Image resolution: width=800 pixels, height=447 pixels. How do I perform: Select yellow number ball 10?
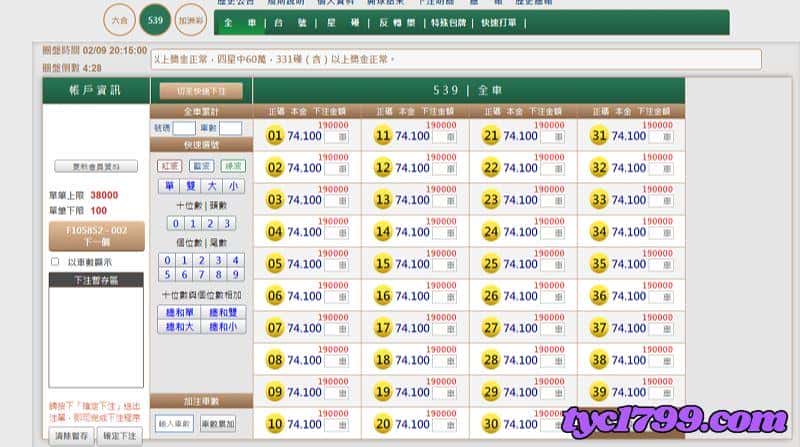(x=274, y=425)
